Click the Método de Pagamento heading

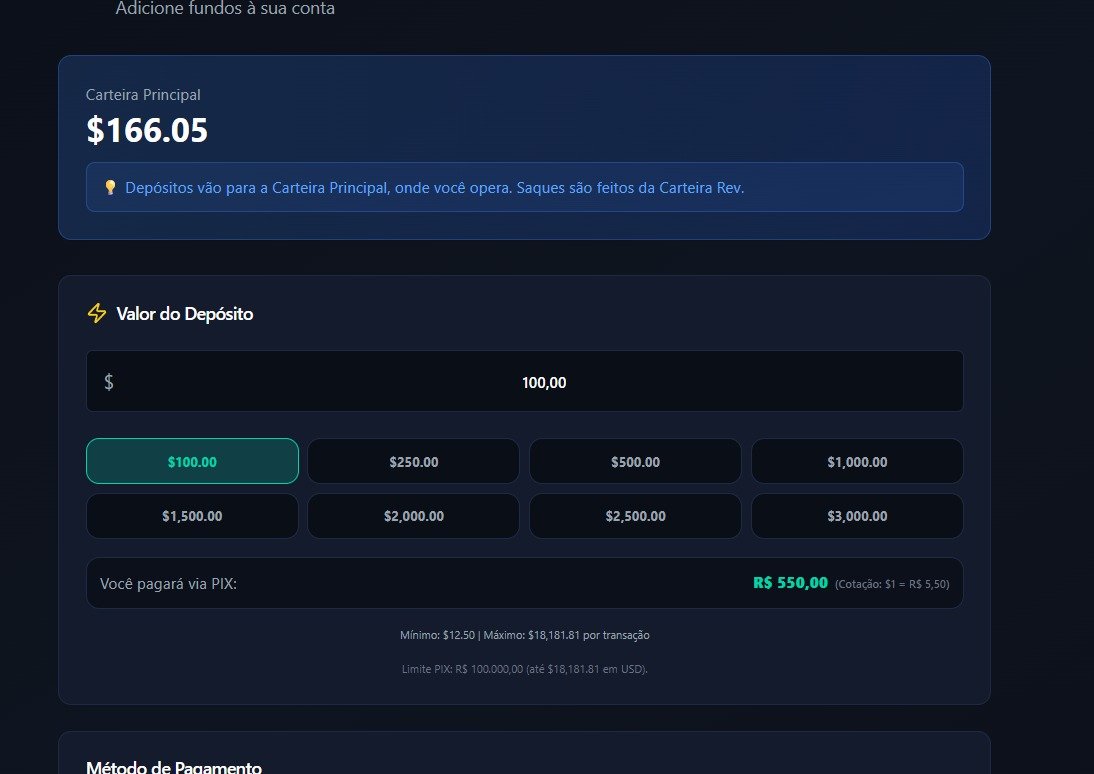[x=174, y=766]
